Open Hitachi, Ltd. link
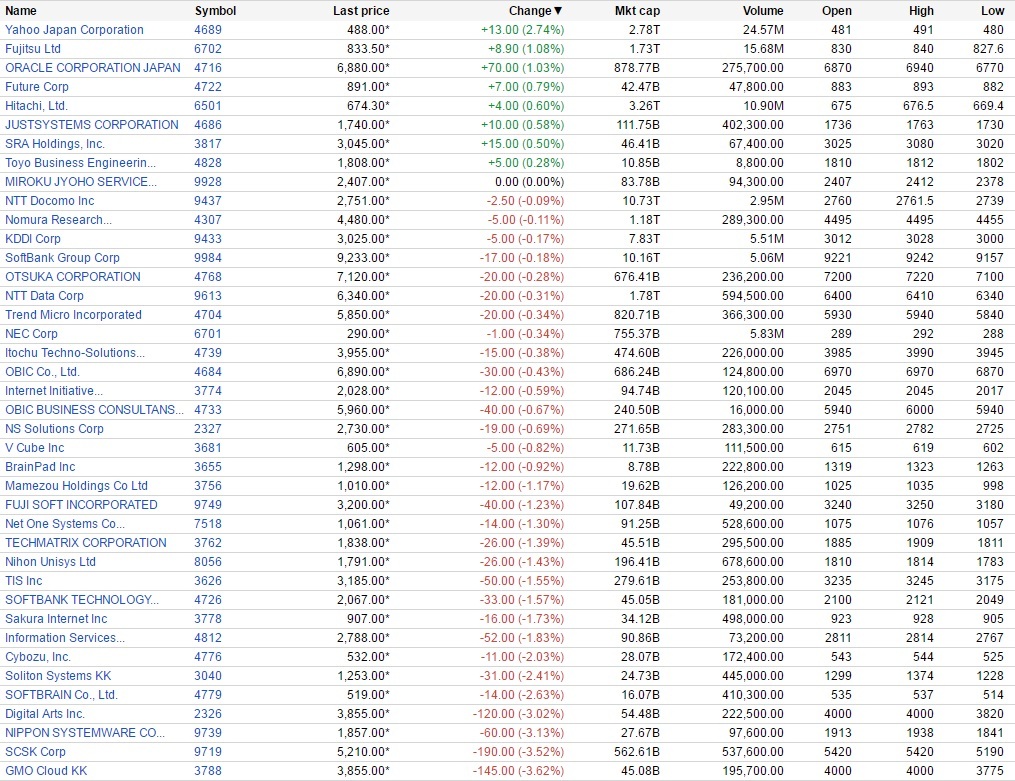 [36, 106]
